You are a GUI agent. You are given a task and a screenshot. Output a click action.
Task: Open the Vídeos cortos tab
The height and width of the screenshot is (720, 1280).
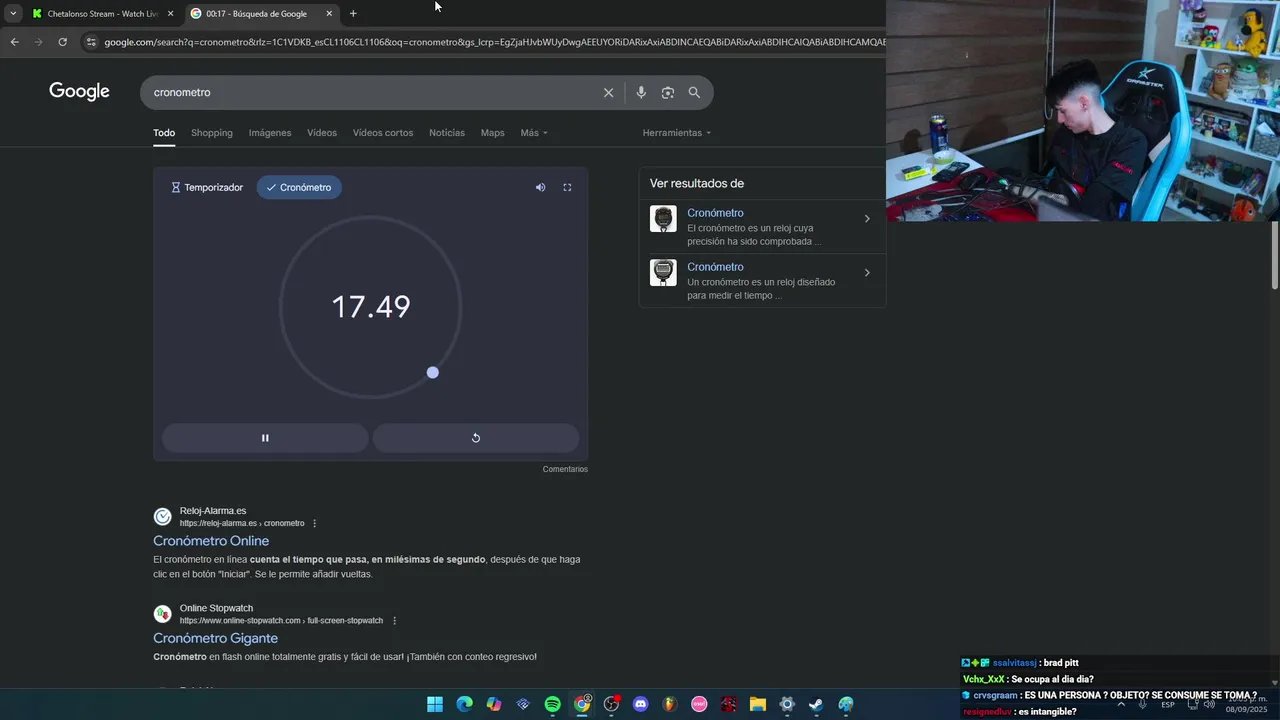tap(383, 133)
